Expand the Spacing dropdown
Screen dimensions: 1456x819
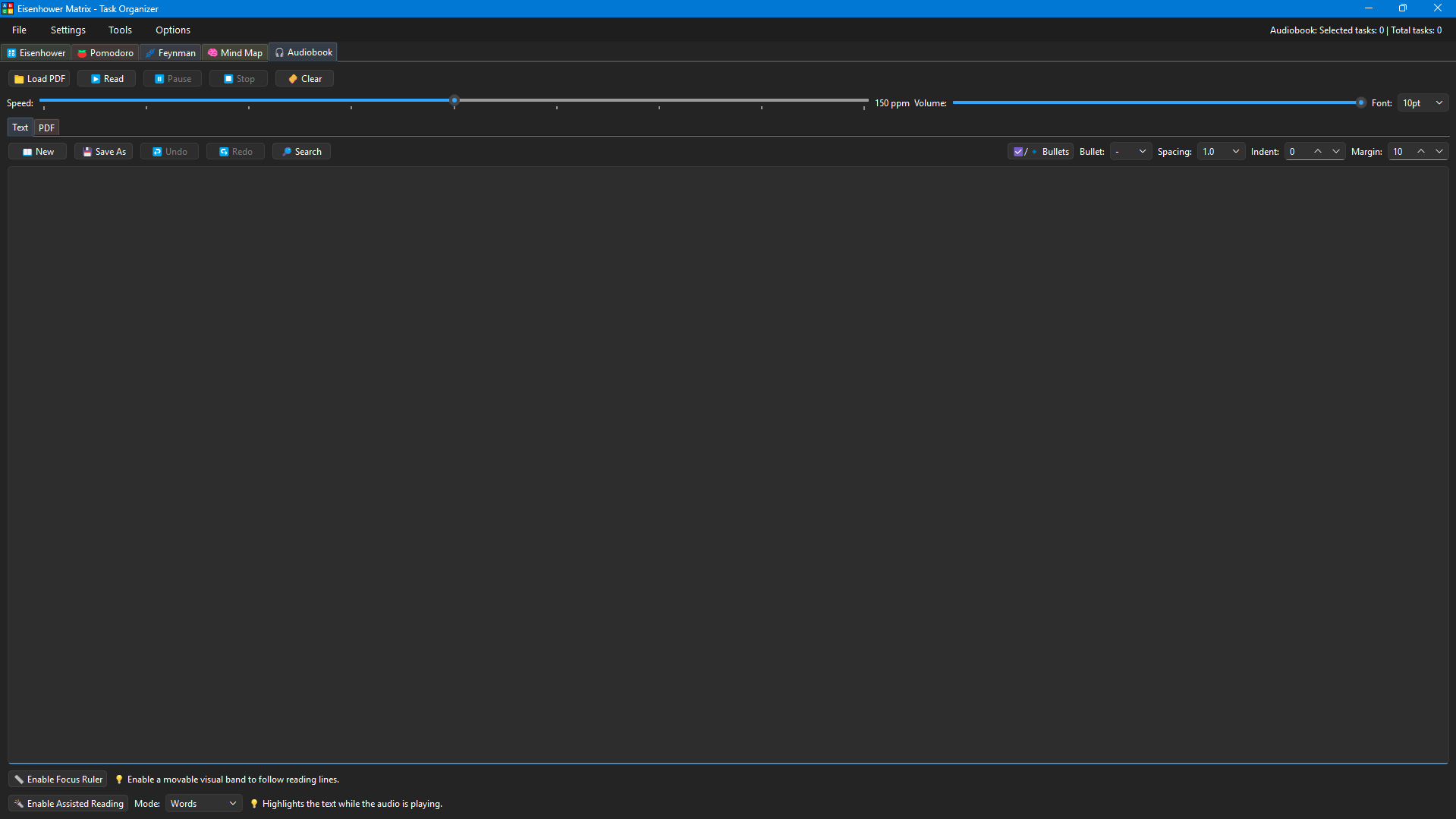(x=1221, y=152)
